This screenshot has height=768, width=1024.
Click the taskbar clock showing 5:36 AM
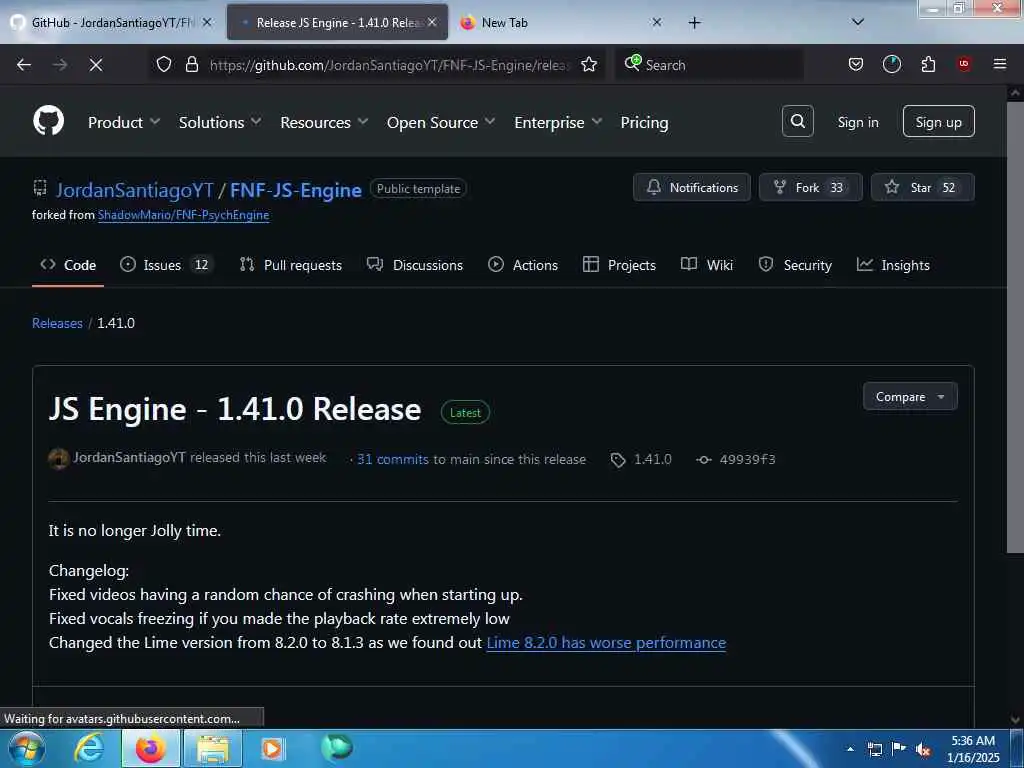973,748
